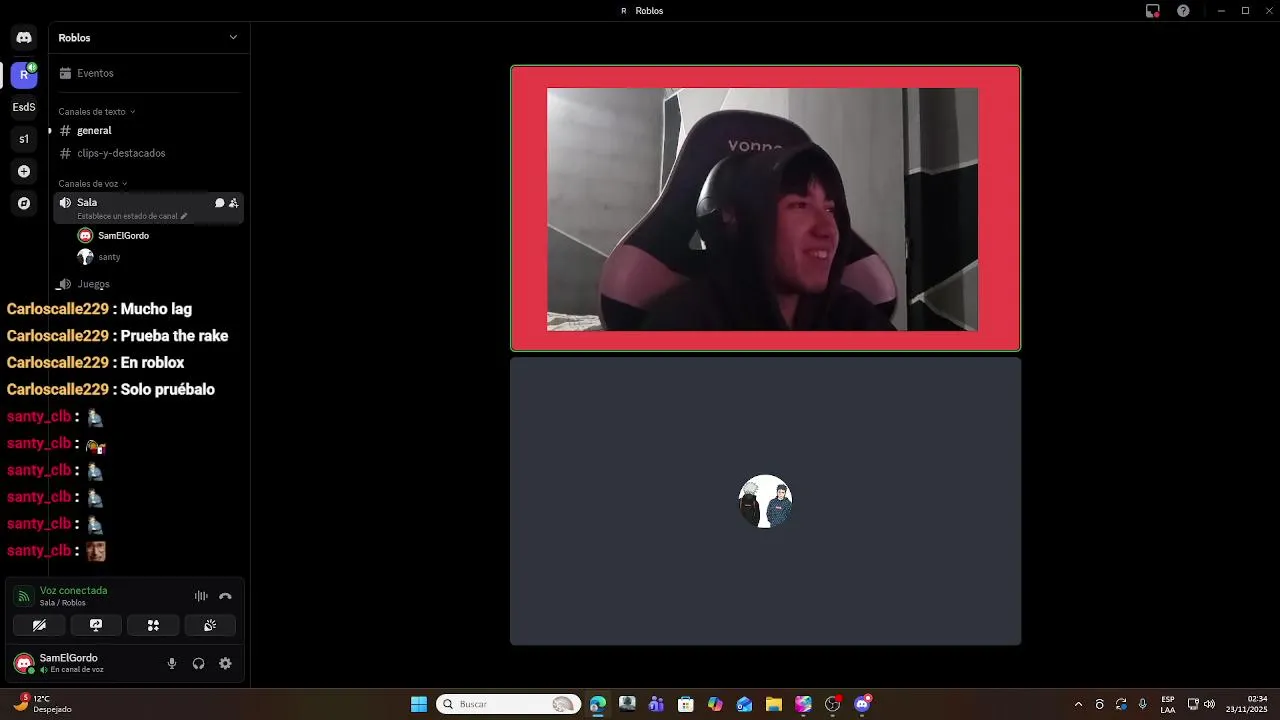Open OBS Studio from taskbar

coord(832,704)
